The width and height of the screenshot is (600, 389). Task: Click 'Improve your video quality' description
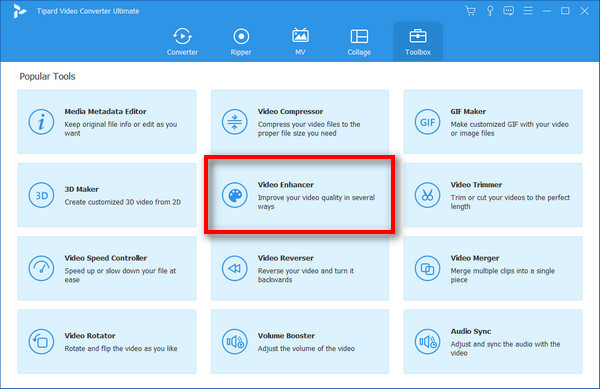[316, 202]
